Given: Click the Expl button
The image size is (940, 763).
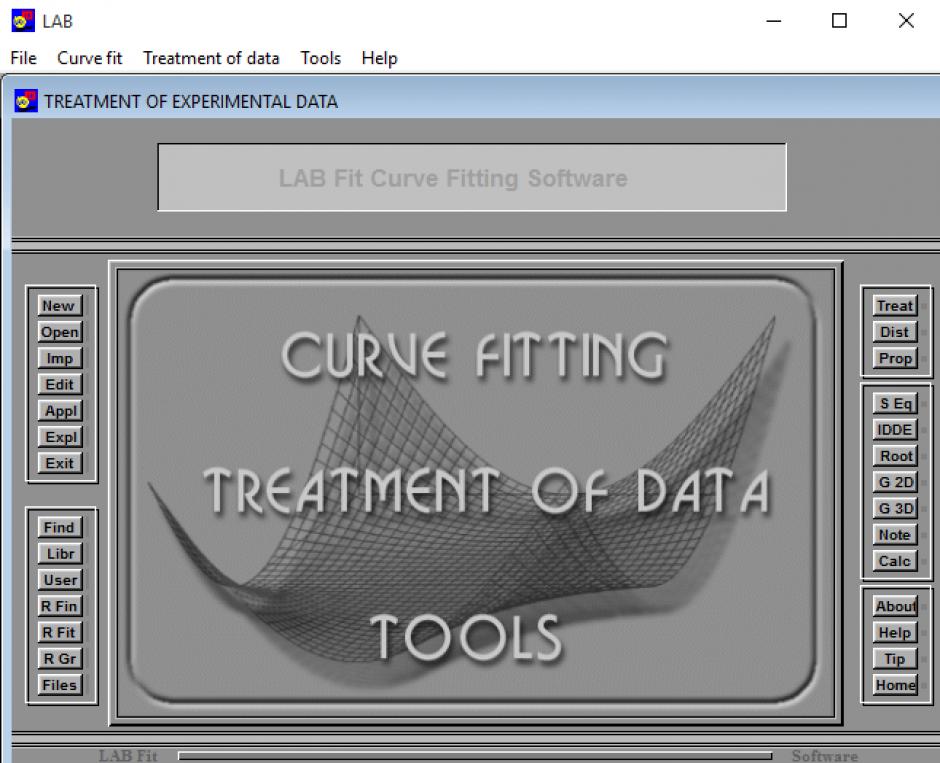Looking at the screenshot, I should click(59, 437).
